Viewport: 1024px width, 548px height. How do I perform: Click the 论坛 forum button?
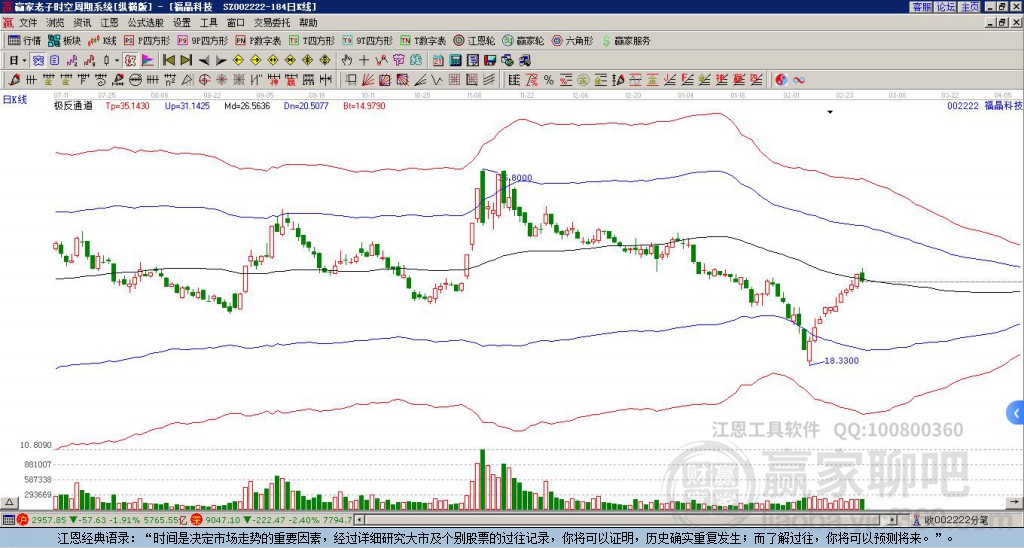[946, 7]
